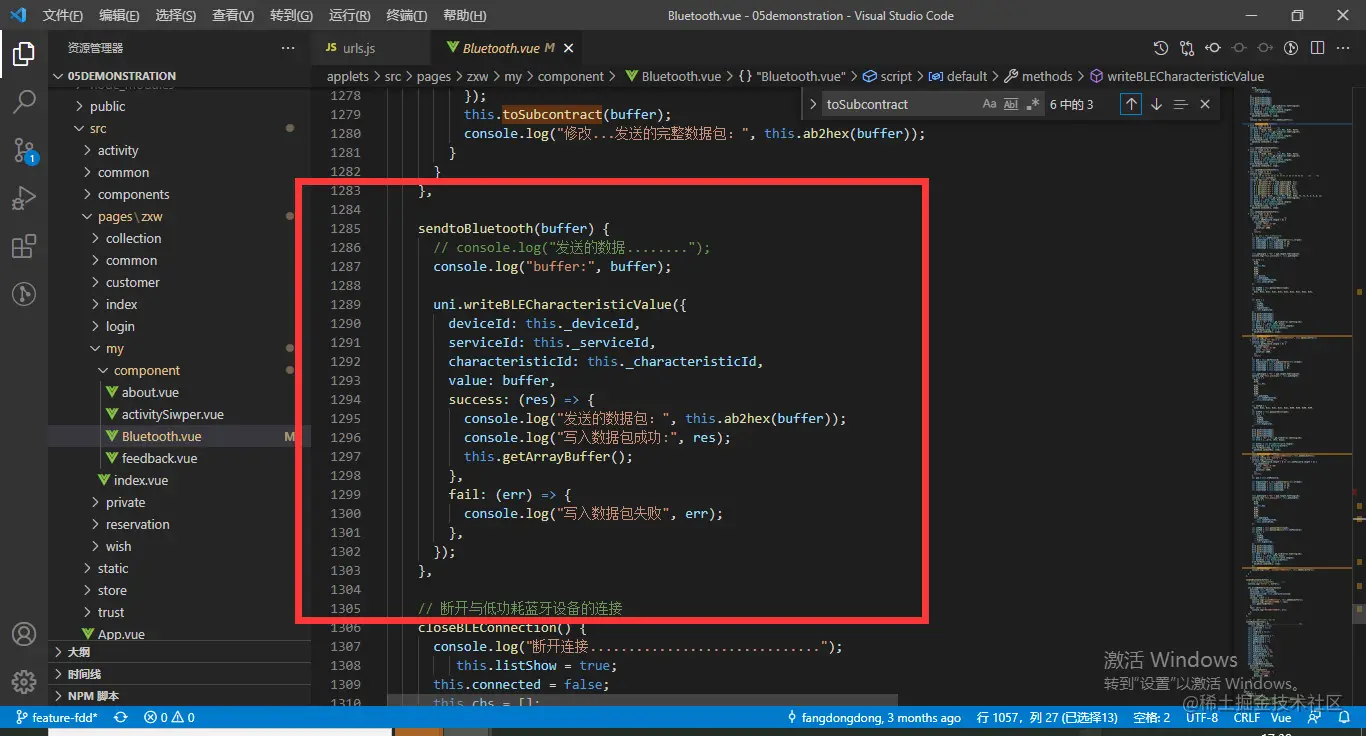This screenshot has width=1366, height=736.
Task: Click the sync changes icon in status bar
Action: coord(121,717)
